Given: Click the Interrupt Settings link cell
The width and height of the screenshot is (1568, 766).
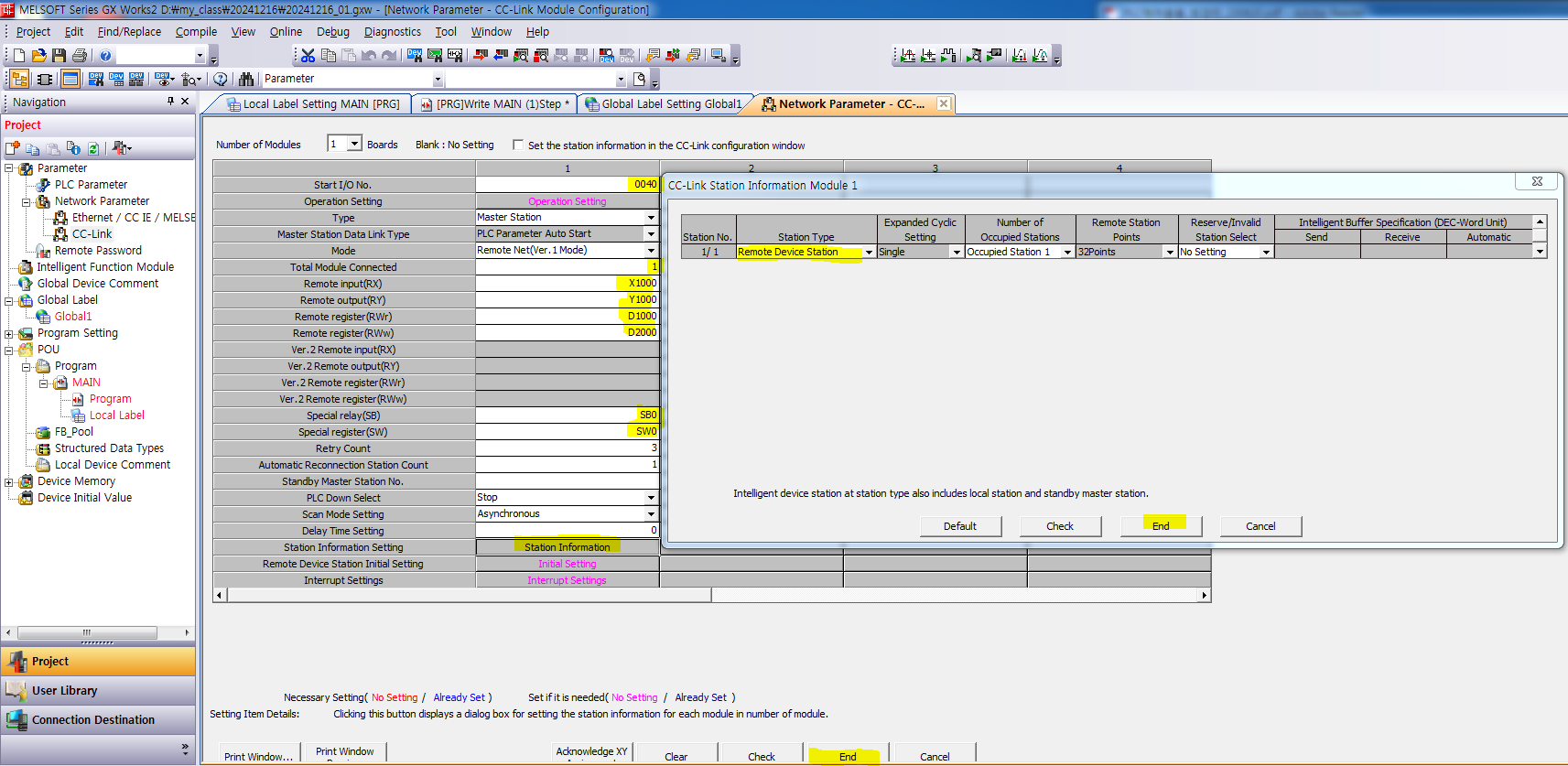Looking at the screenshot, I should click(568, 580).
